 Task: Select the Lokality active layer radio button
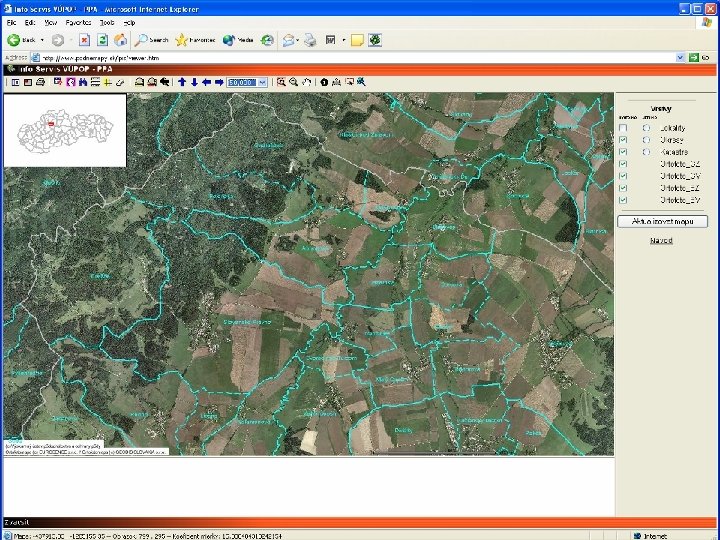click(x=646, y=128)
